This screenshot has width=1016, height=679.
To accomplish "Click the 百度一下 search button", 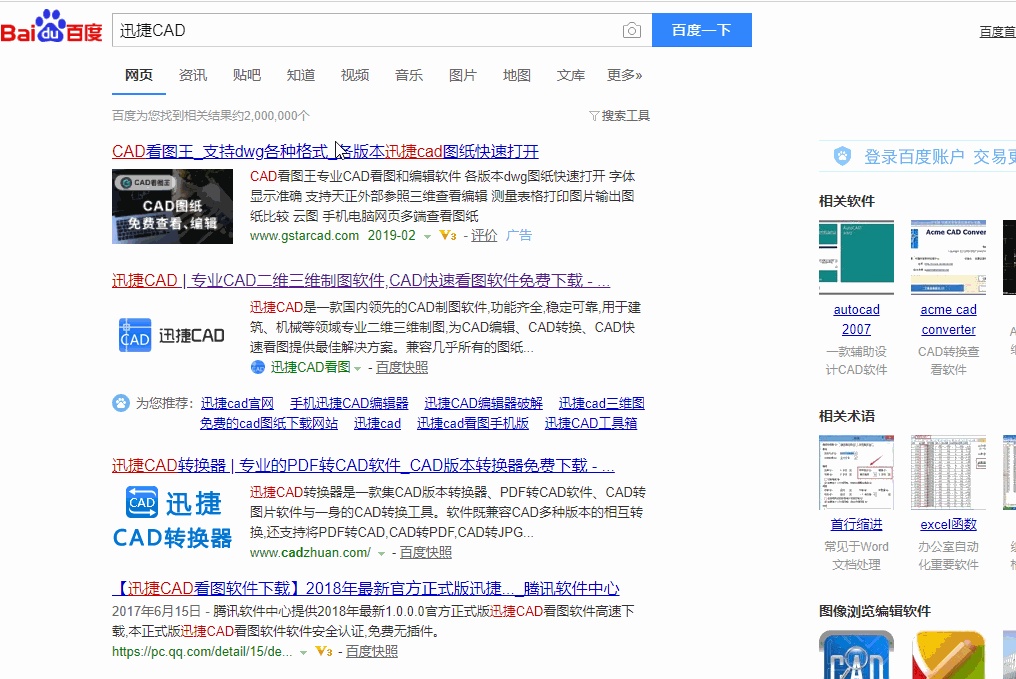I will click(702, 30).
